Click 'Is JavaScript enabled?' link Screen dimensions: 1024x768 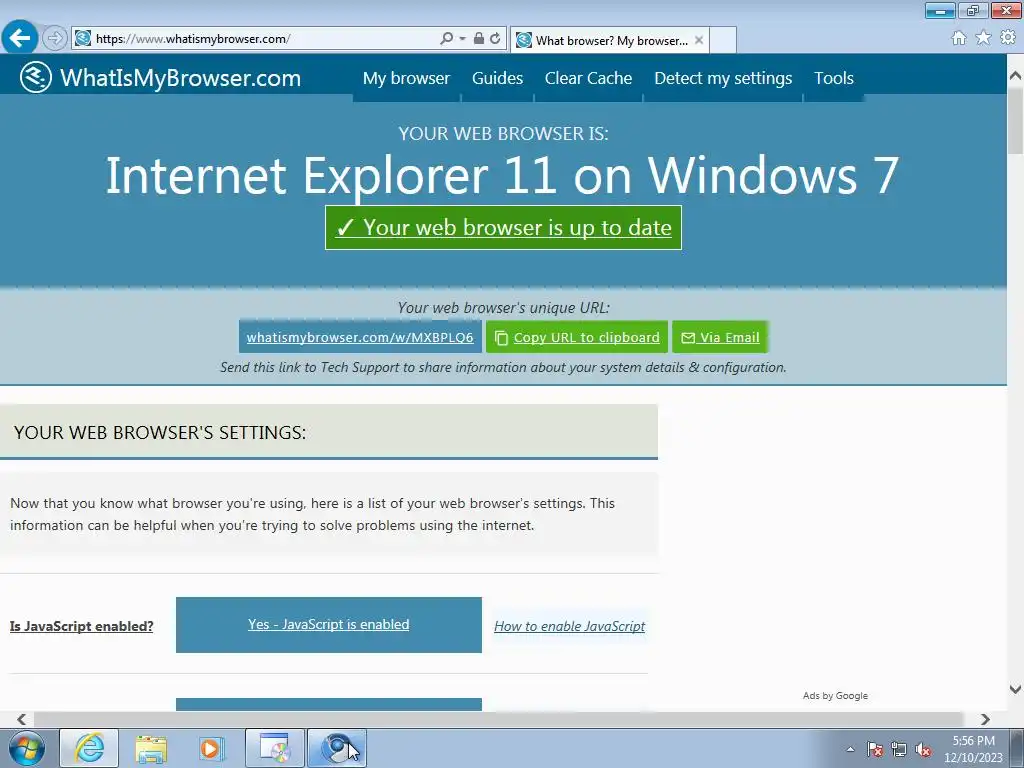click(82, 626)
